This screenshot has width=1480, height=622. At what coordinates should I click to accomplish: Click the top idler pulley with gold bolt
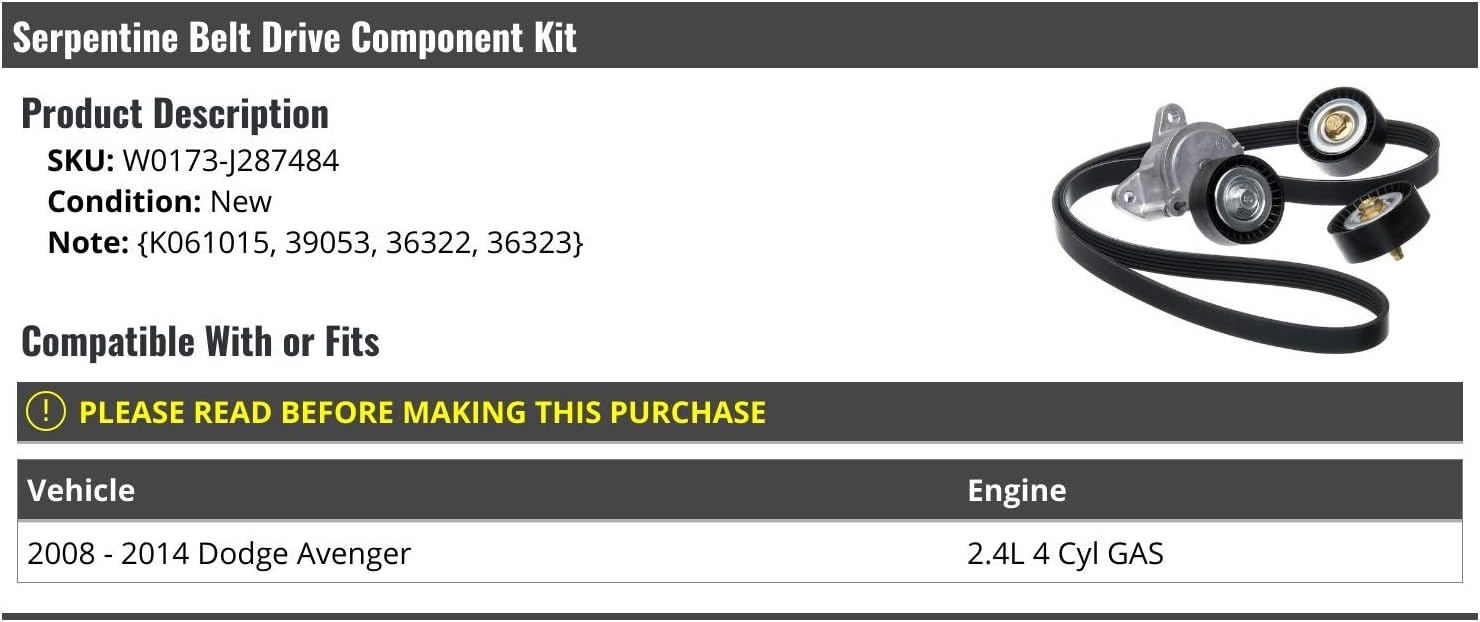tap(1340, 128)
